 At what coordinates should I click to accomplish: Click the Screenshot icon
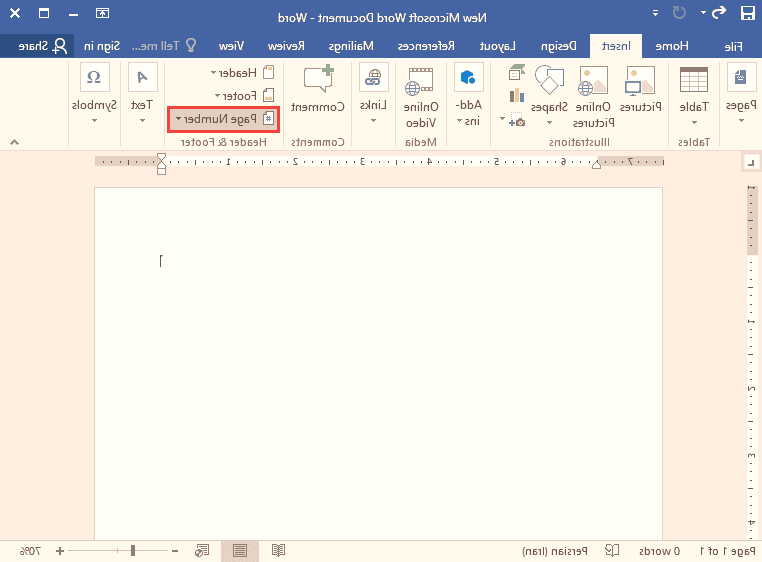click(518, 120)
